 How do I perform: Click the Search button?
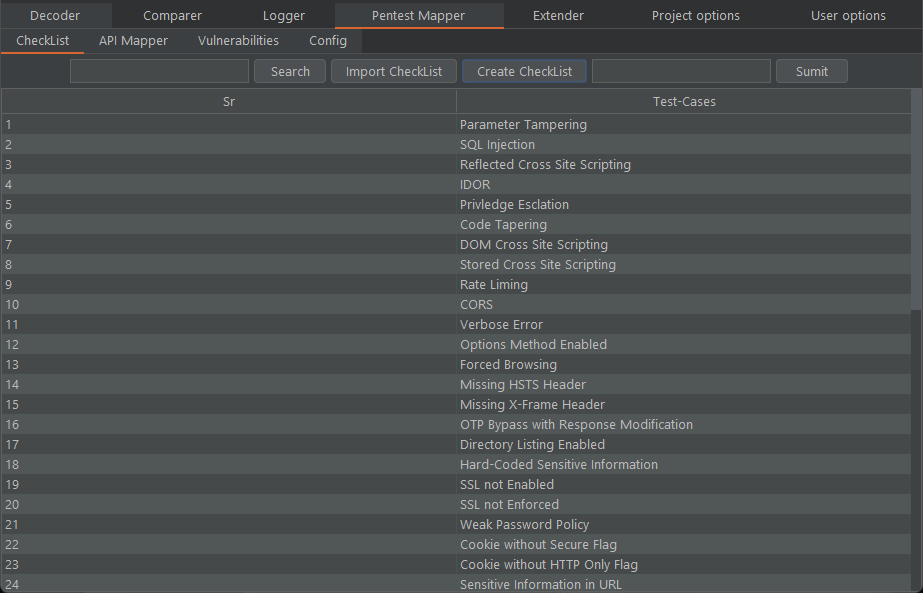(x=290, y=71)
